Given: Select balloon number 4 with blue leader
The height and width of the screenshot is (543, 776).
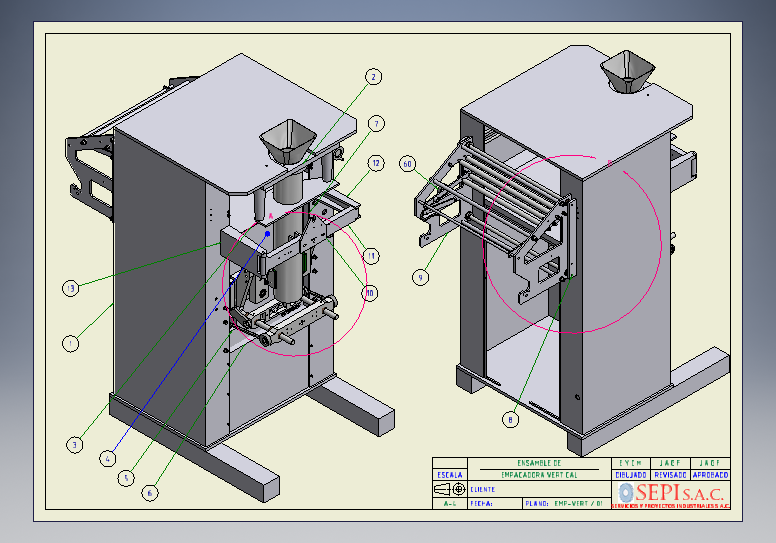Looking at the screenshot, I should pos(108,460).
